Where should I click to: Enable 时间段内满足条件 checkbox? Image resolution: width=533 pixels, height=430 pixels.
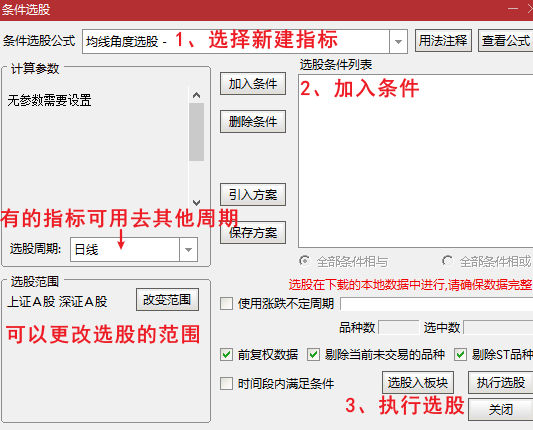(226, 384)
